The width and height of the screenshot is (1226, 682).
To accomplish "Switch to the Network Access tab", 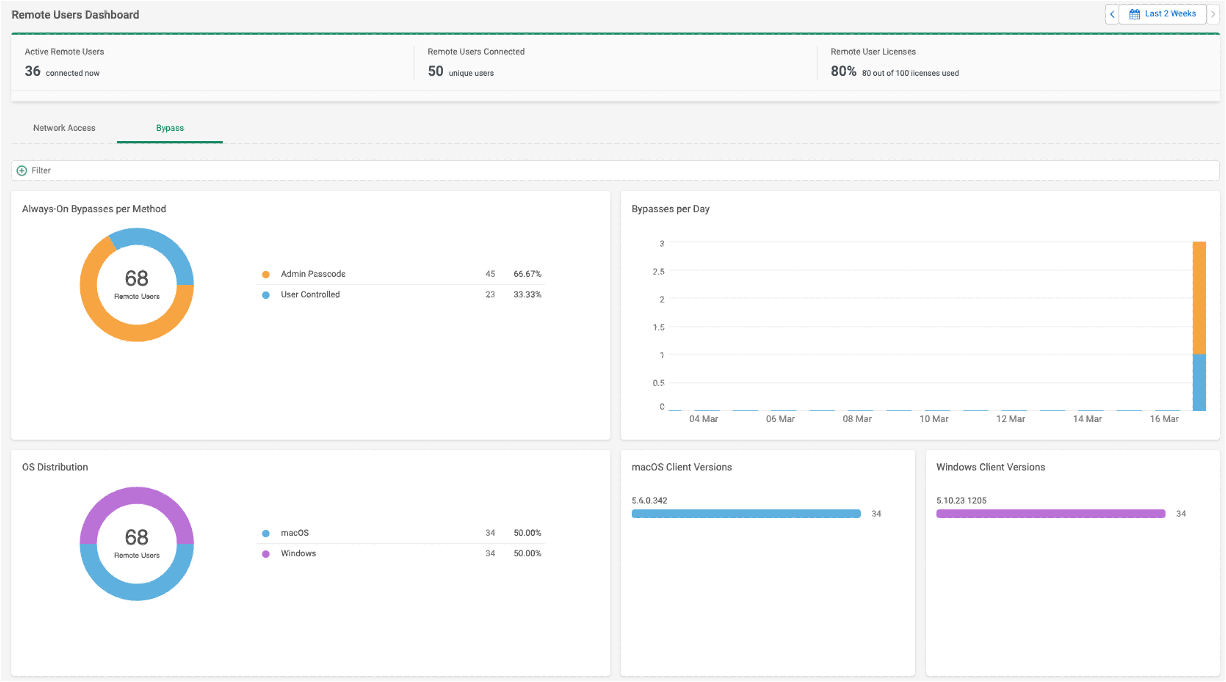I will click(x=64, y=128).
